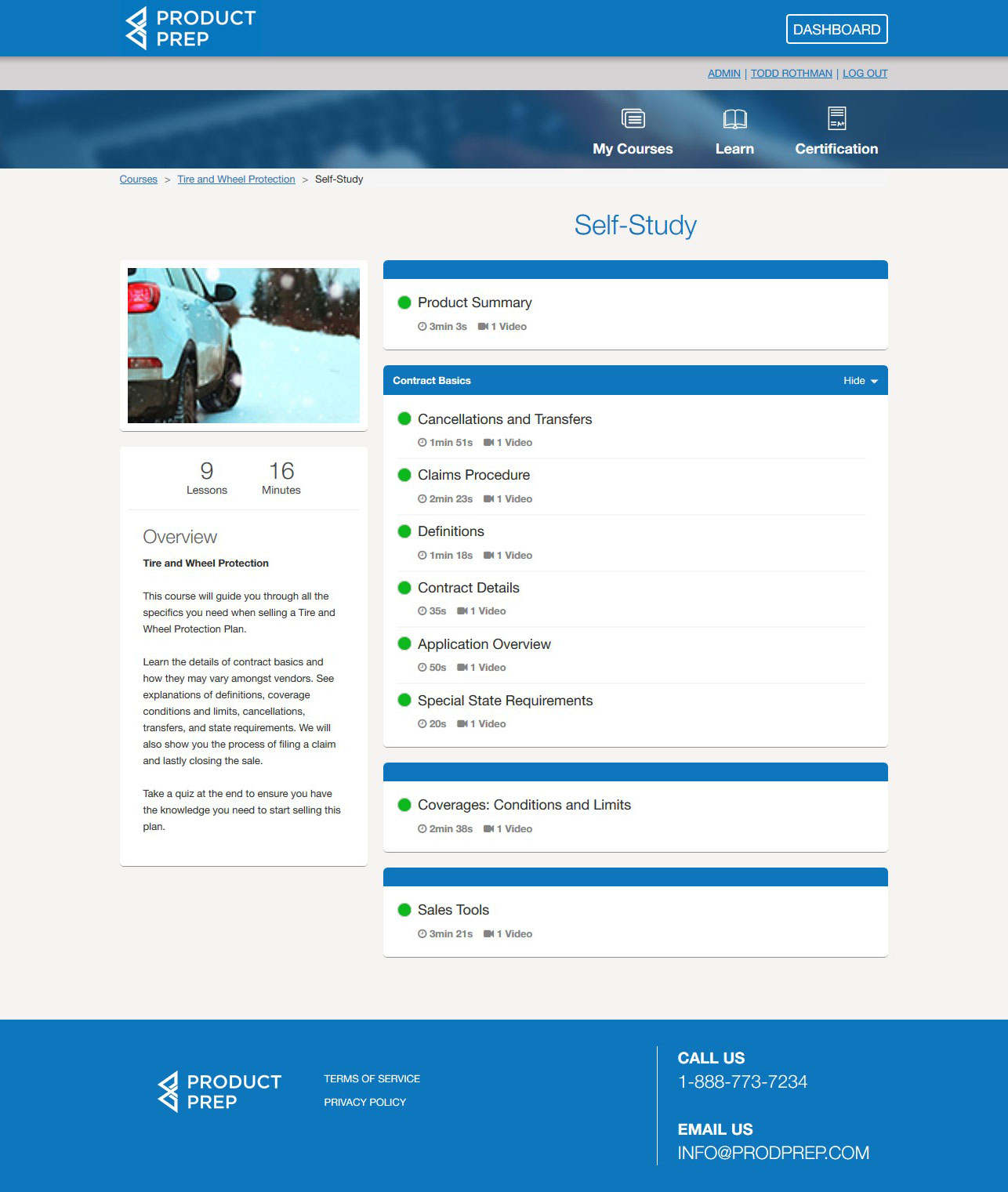Click the Certification document icon
Viewport: 1008px width, 1192px height.
pyautogui.click(x=836, y=118)
